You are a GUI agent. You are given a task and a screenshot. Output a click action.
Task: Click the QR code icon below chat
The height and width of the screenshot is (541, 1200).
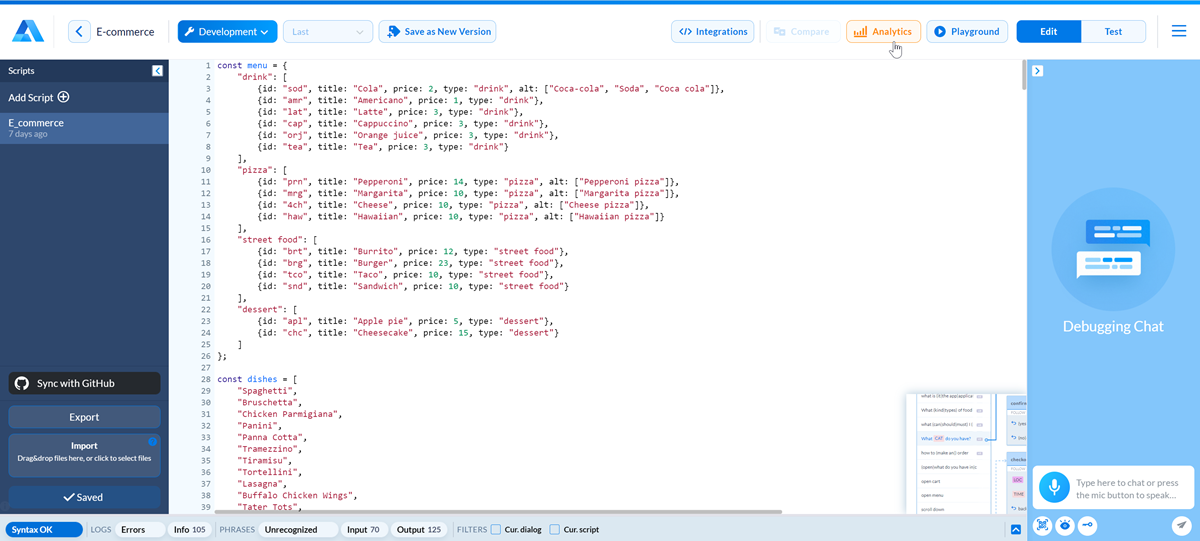pos(1043,525)
